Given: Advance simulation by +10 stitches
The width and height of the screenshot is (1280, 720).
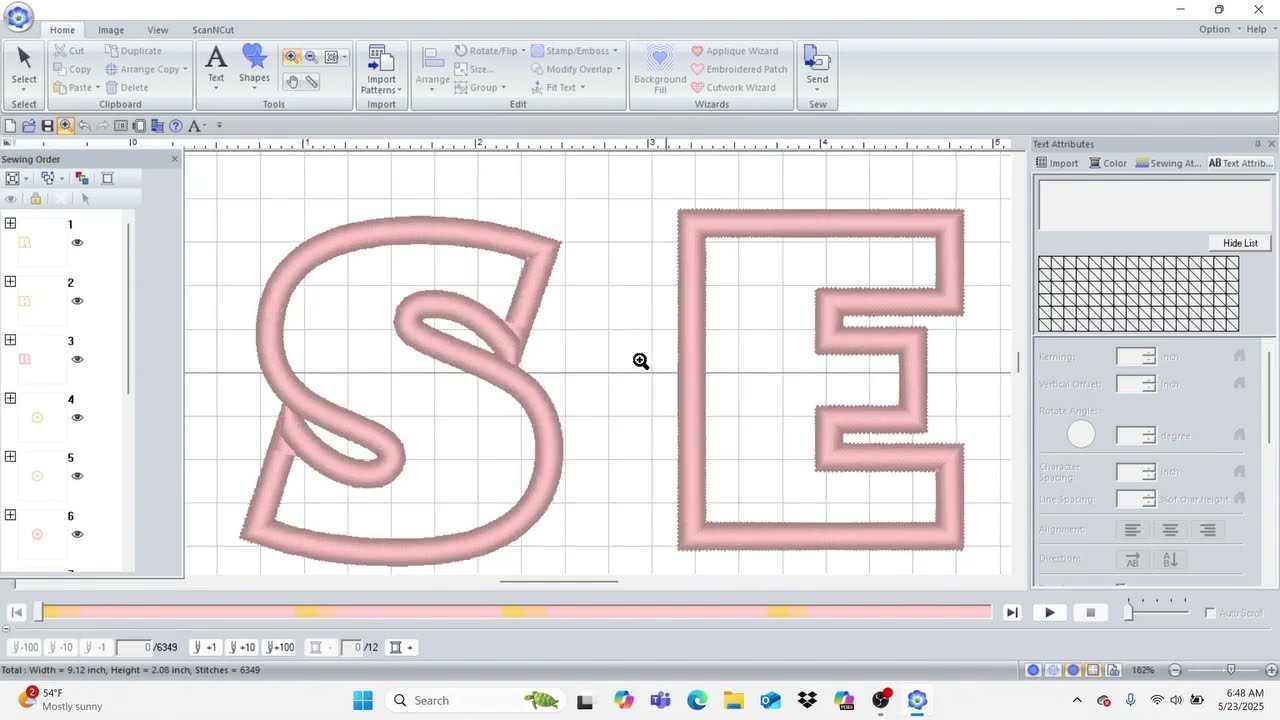Looking at the screenshot, I should coord(242,647).
